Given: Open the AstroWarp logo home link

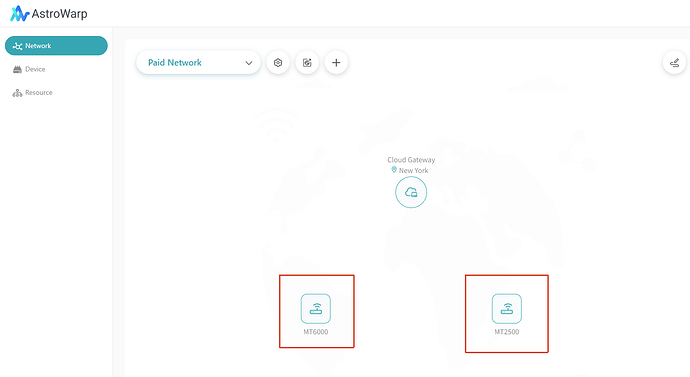Looking at the screenshot, I should click(x=49, y=14).
